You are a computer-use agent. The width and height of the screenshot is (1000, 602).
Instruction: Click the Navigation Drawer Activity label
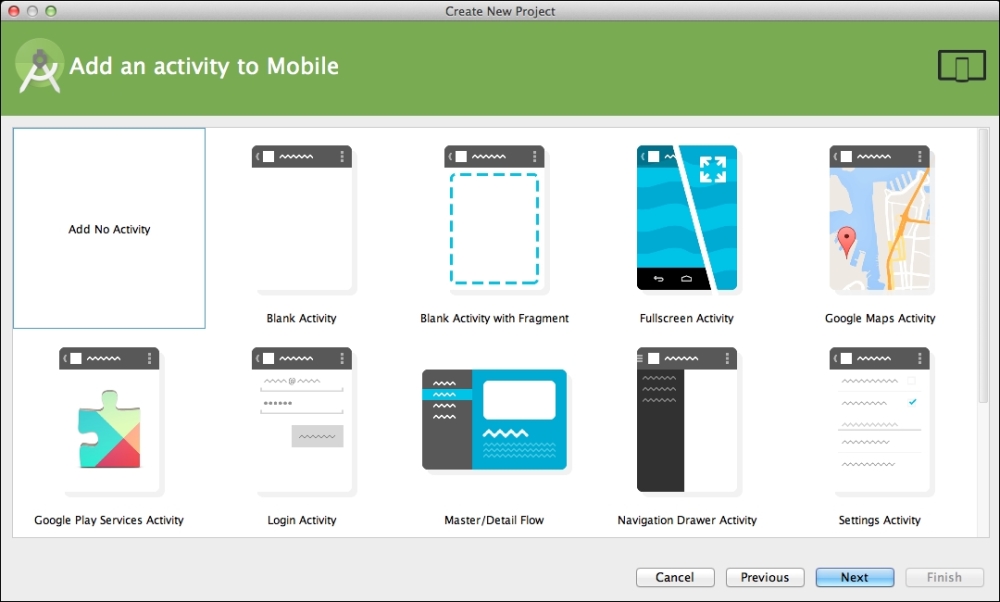coord(687,520)
